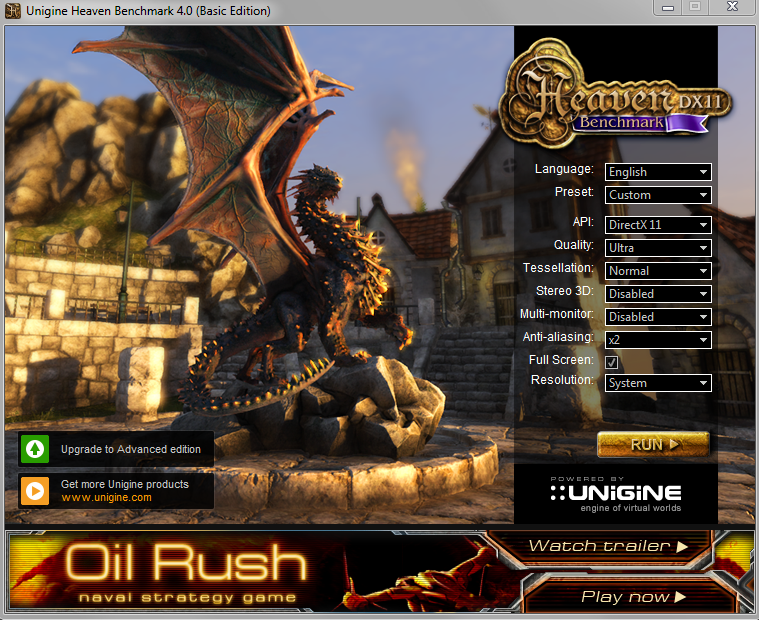Open the Multi-monitor dropdown
The height and width of the screenshot is (620, 759).
pyautogui.click(x=658, y=317)
